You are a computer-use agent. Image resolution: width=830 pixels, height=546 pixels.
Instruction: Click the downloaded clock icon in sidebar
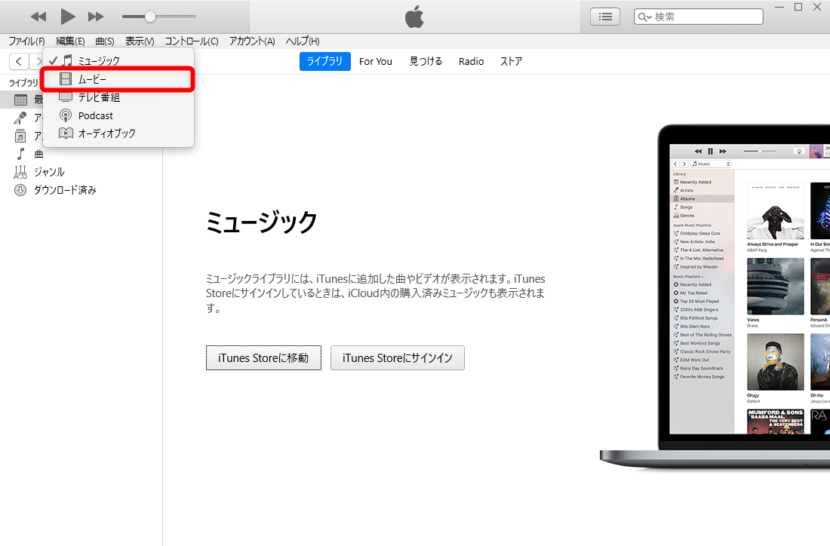(20, 190)
